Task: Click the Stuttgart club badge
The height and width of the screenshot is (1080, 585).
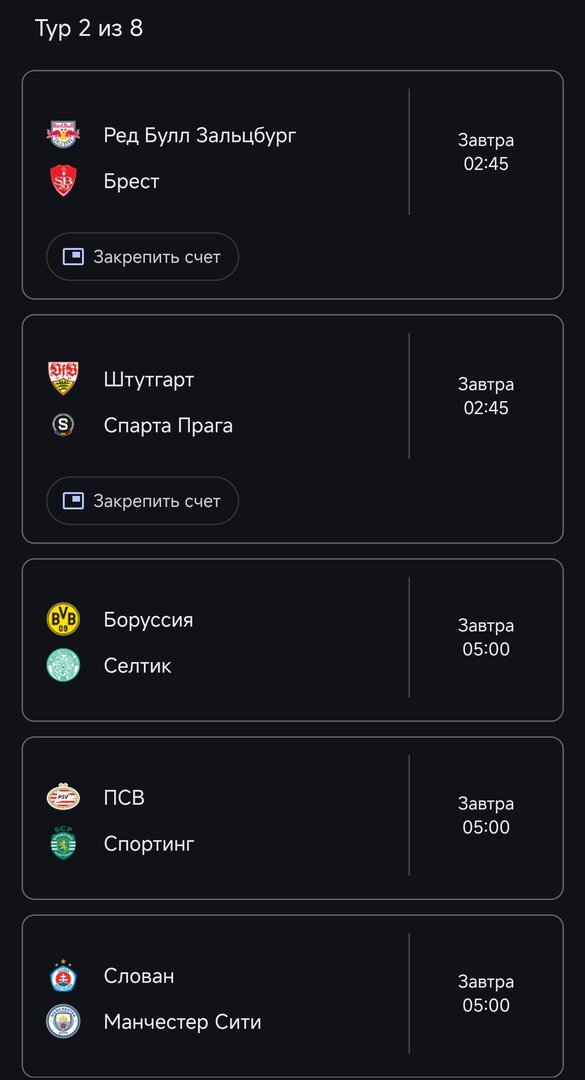Action: click(x=64, y=379)
